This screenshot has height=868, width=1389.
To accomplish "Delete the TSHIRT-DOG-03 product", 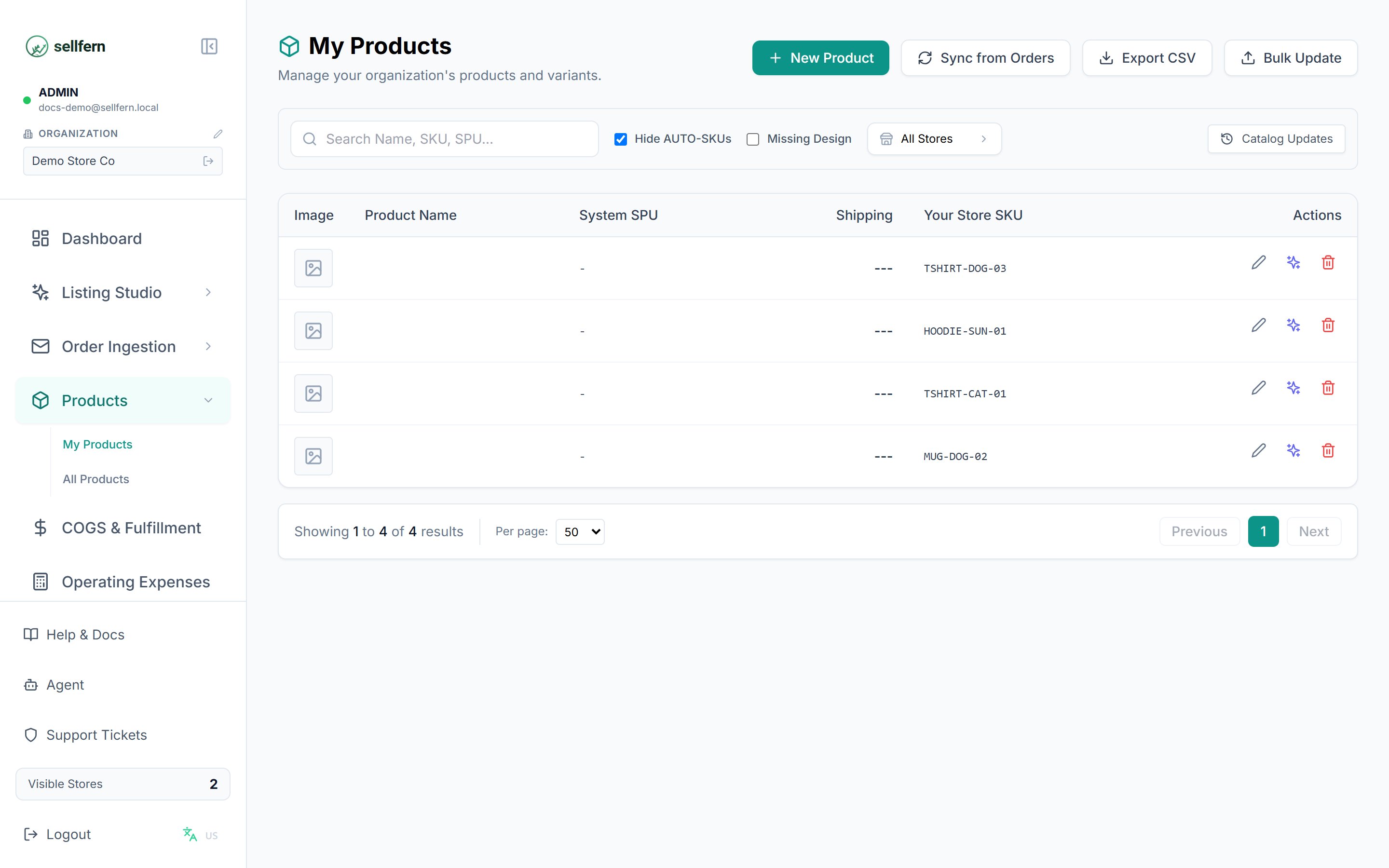I will [x=1328, y=262].
